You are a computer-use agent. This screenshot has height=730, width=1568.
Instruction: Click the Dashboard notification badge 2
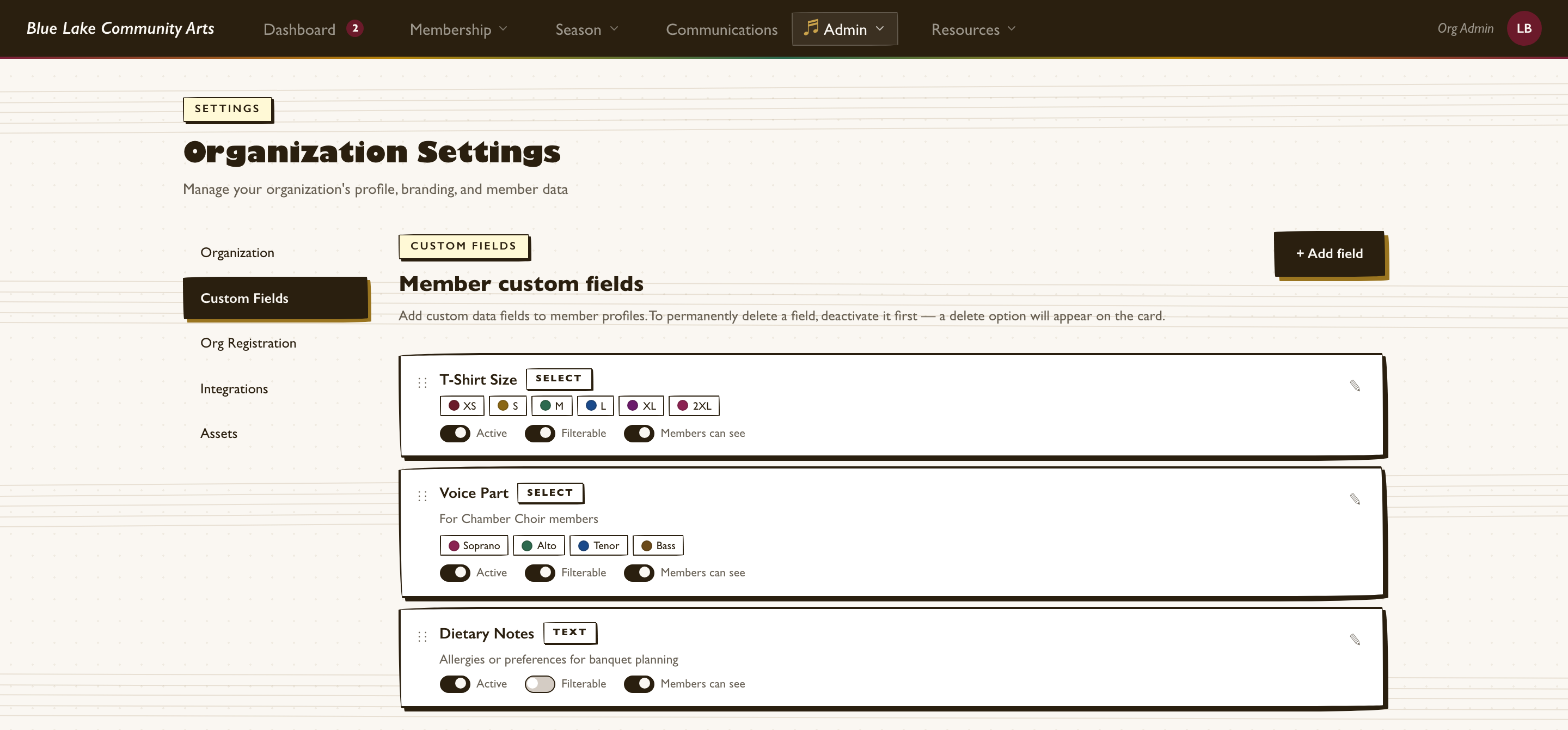pos(355,29)
